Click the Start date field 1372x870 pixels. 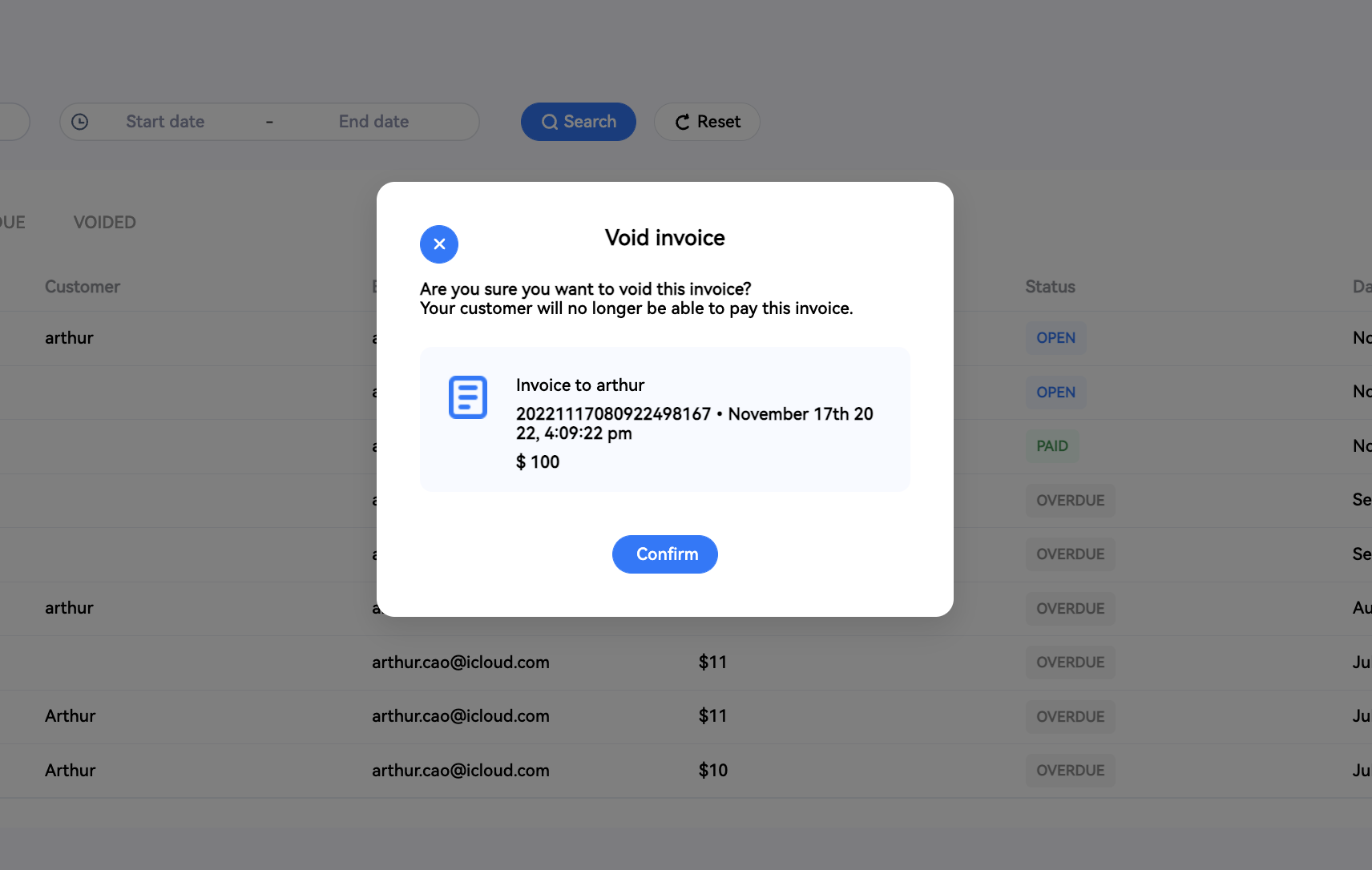[165, 122]
